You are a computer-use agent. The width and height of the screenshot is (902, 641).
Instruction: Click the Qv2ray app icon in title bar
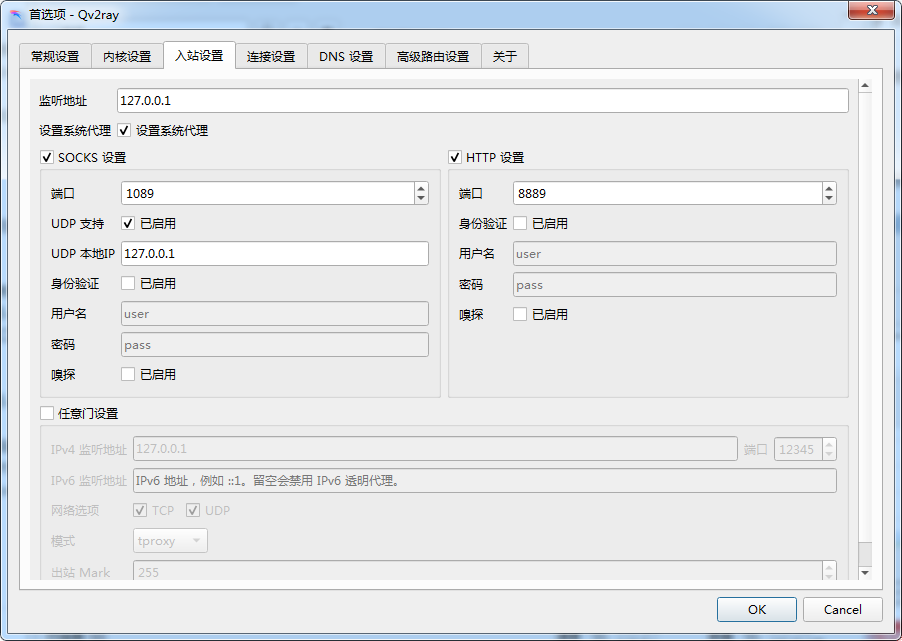point(15,14)
